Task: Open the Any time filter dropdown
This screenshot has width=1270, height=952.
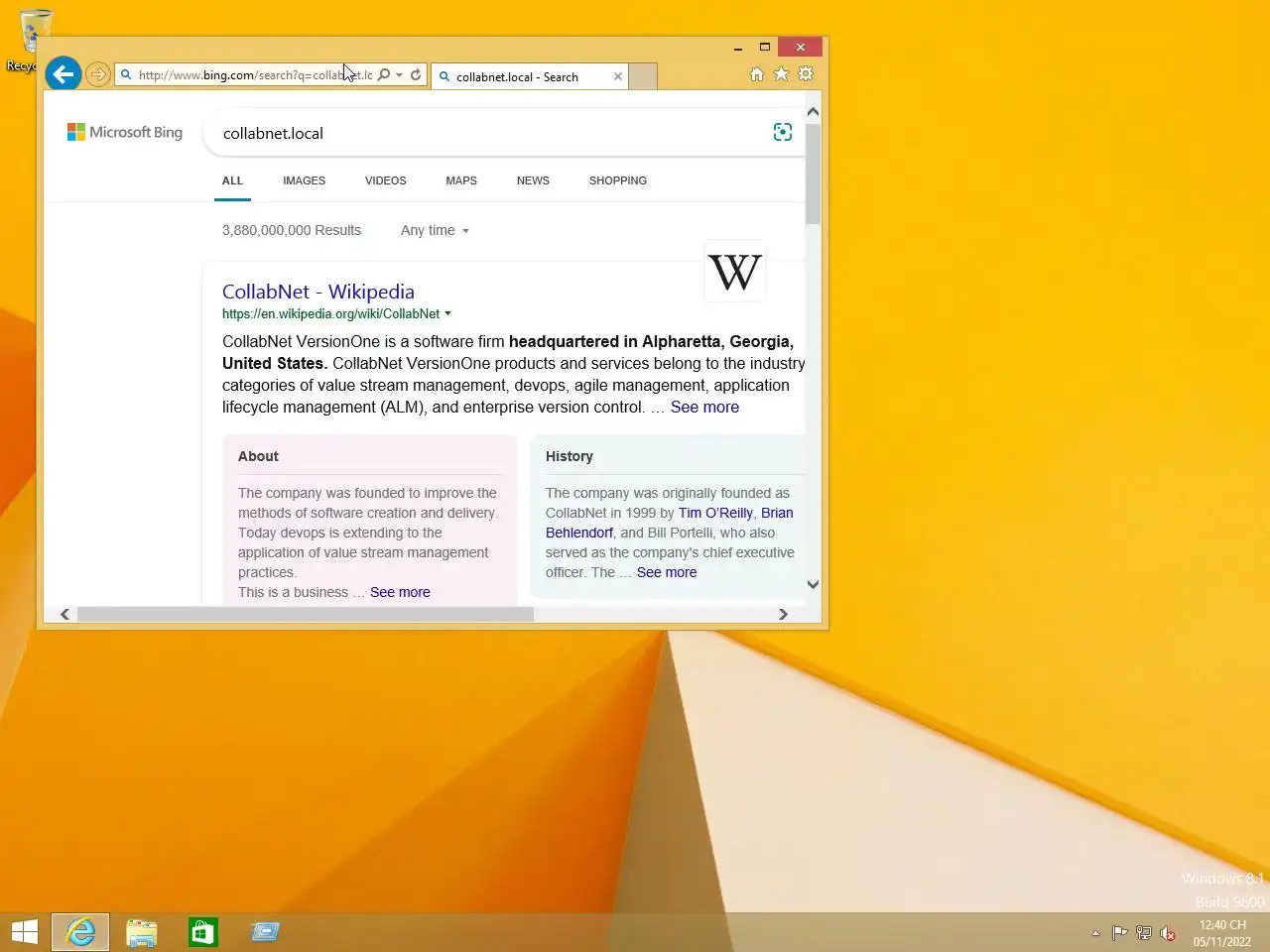Action: pyautogui.click(x=435, y=230)
